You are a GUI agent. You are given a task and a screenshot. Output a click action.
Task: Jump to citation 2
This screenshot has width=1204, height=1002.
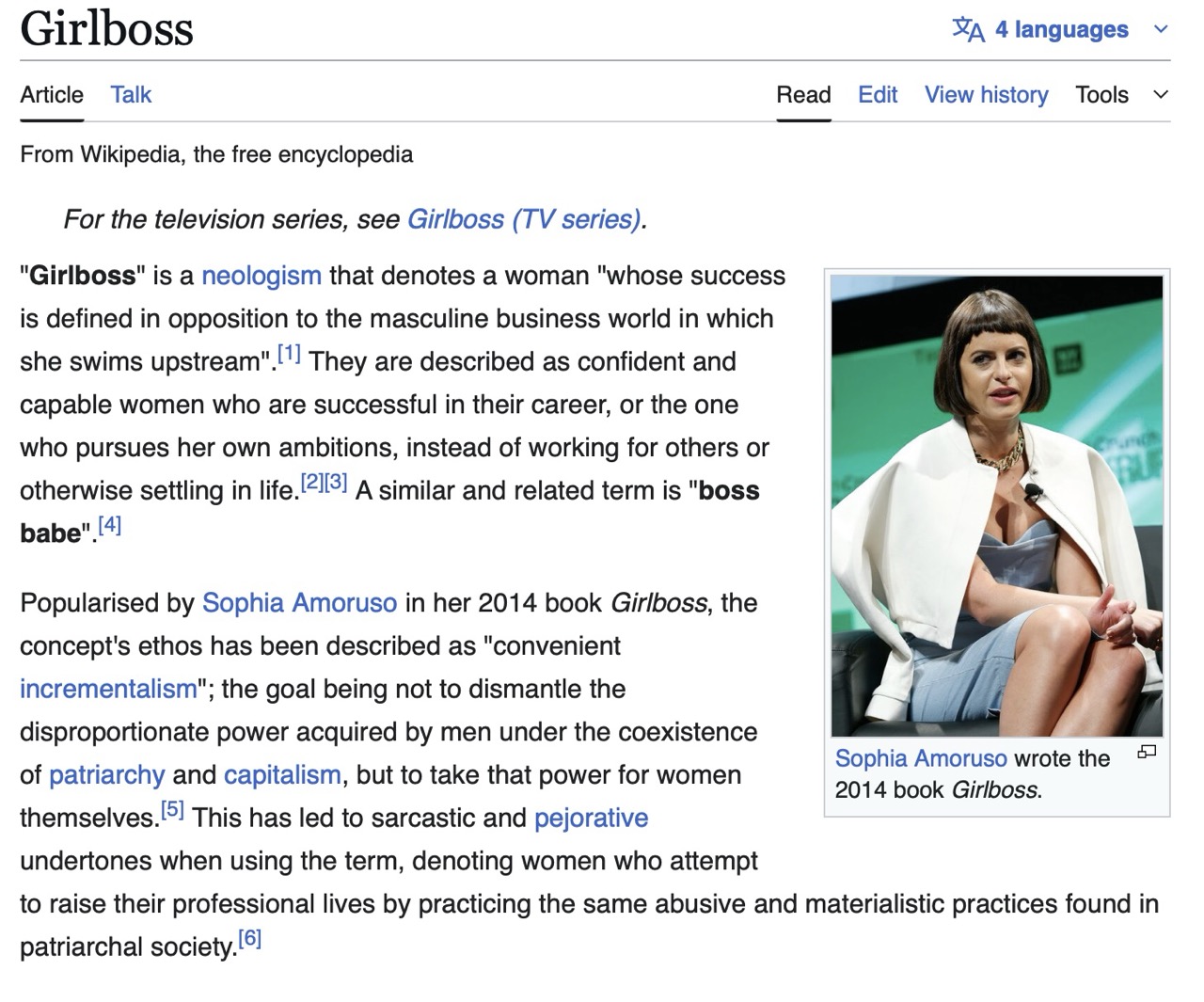pyautogui.click(x=312, y=483)
